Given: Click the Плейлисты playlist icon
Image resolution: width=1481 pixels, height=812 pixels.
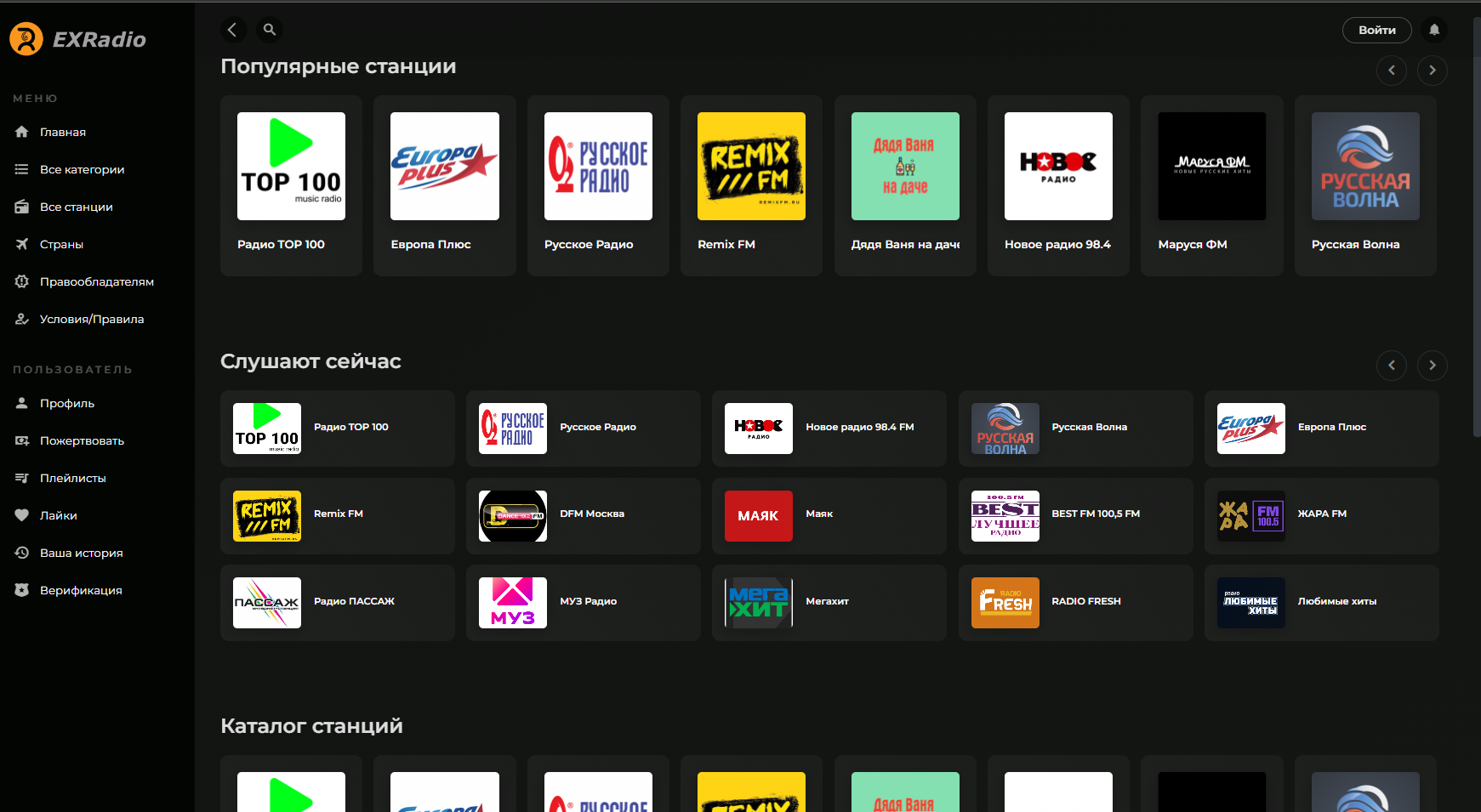Looking at the screenshot, I should pyautogui.click(x=22, y=478).
